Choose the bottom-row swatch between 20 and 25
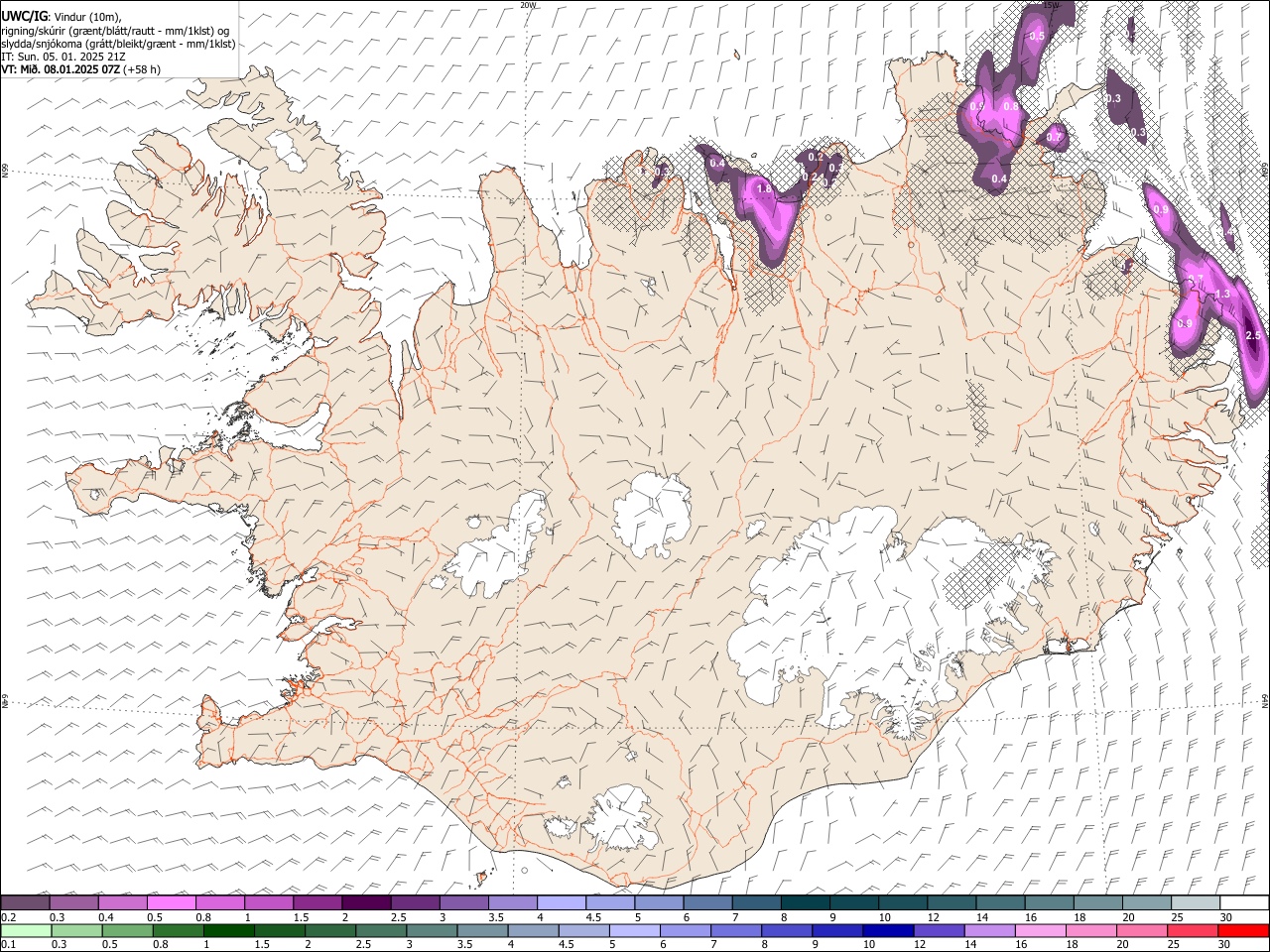 click(x=1141, y=930)
